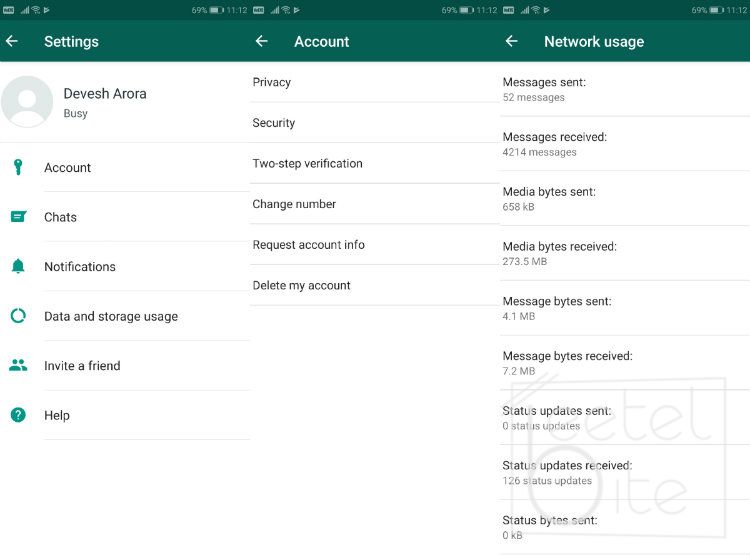Select Delete my account
This screenshot has height=555, width=750.
pos(301,285)
